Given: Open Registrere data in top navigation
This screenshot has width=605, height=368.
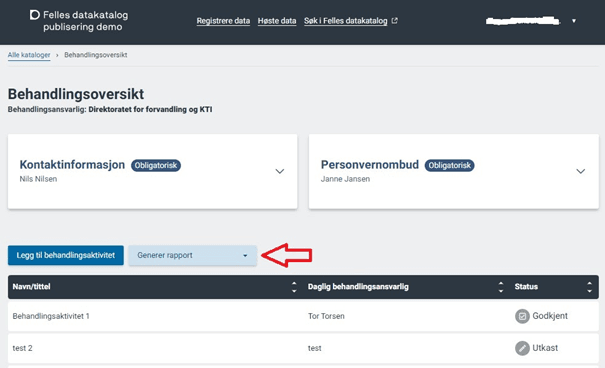Looking at the screenshot, I should point(223,21).
